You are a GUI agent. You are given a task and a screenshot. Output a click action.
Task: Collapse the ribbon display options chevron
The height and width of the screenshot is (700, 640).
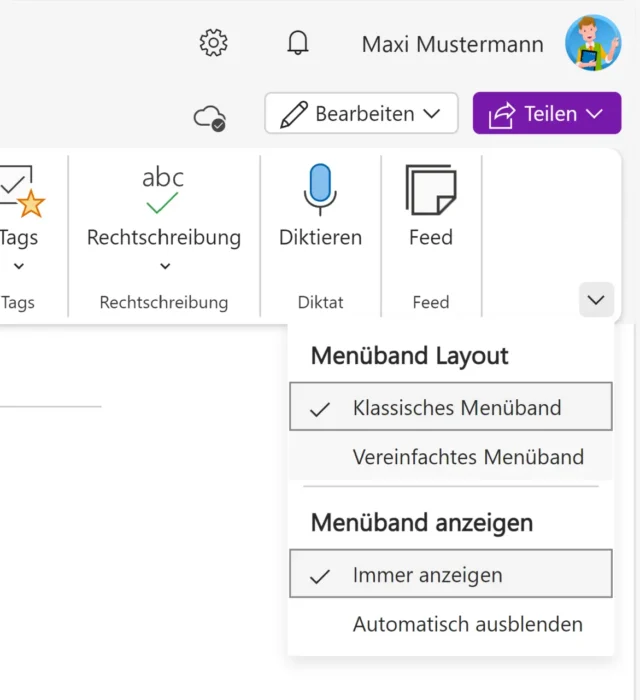point(596,299)
